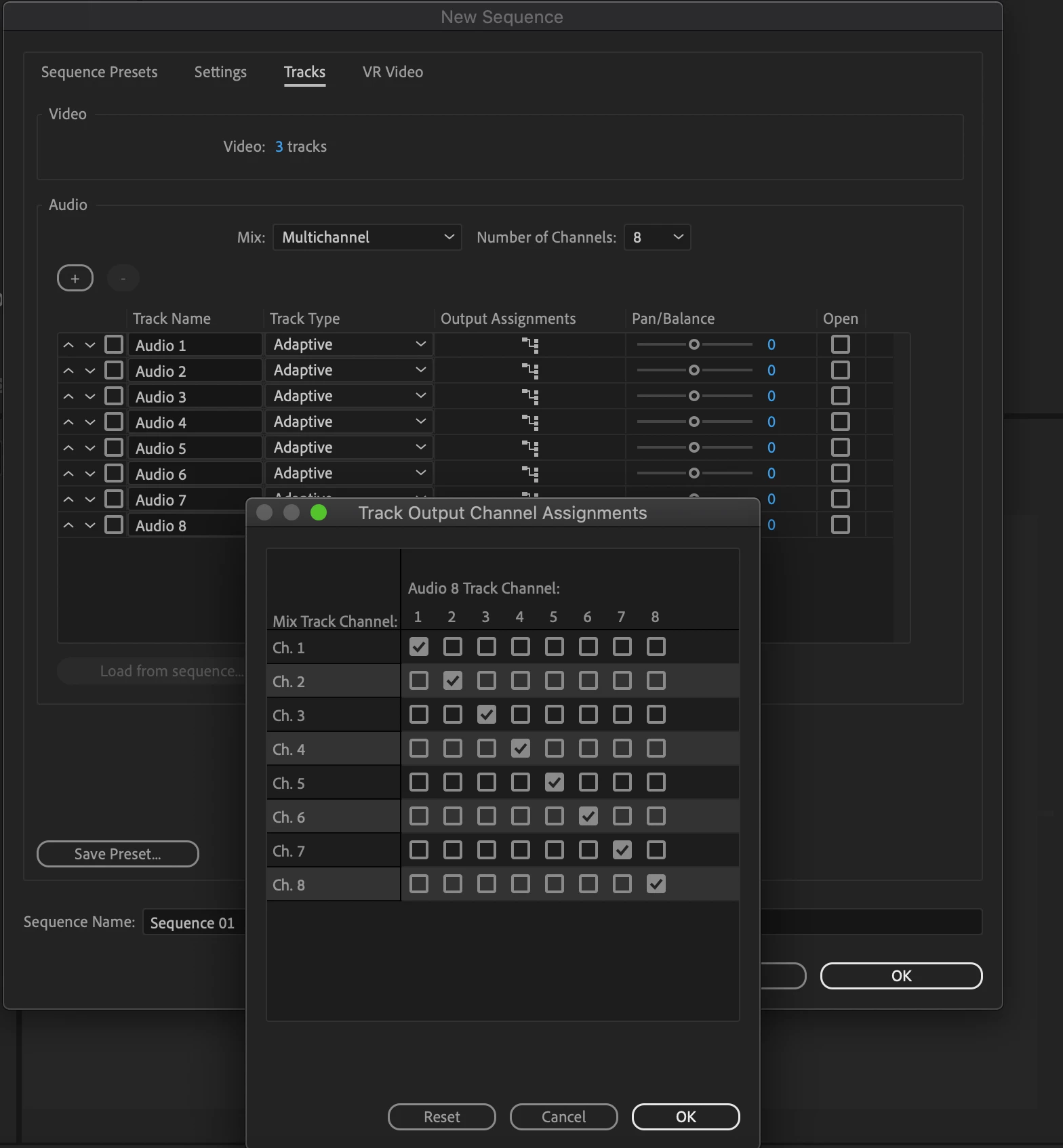Select the checkbox beside Audio 6 track name
The image size is (1063, 1148).
click(114, 473)
